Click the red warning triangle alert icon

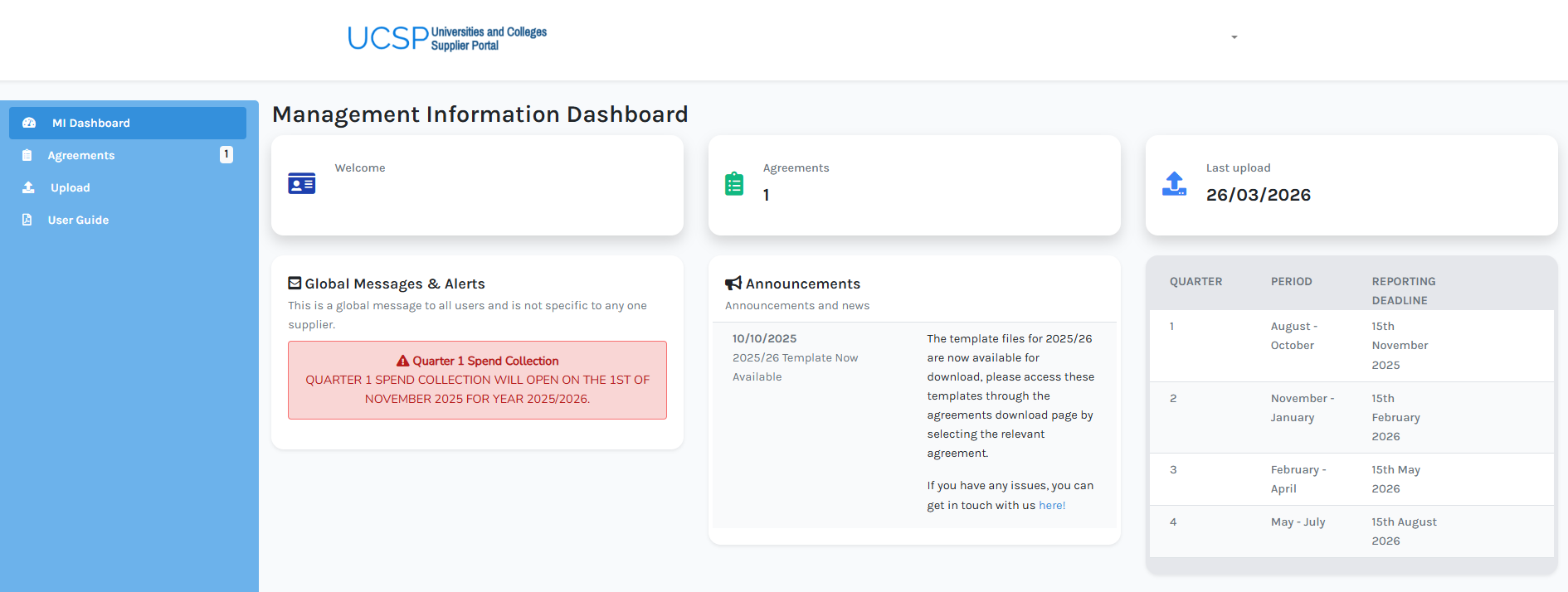tap(402, 361)
